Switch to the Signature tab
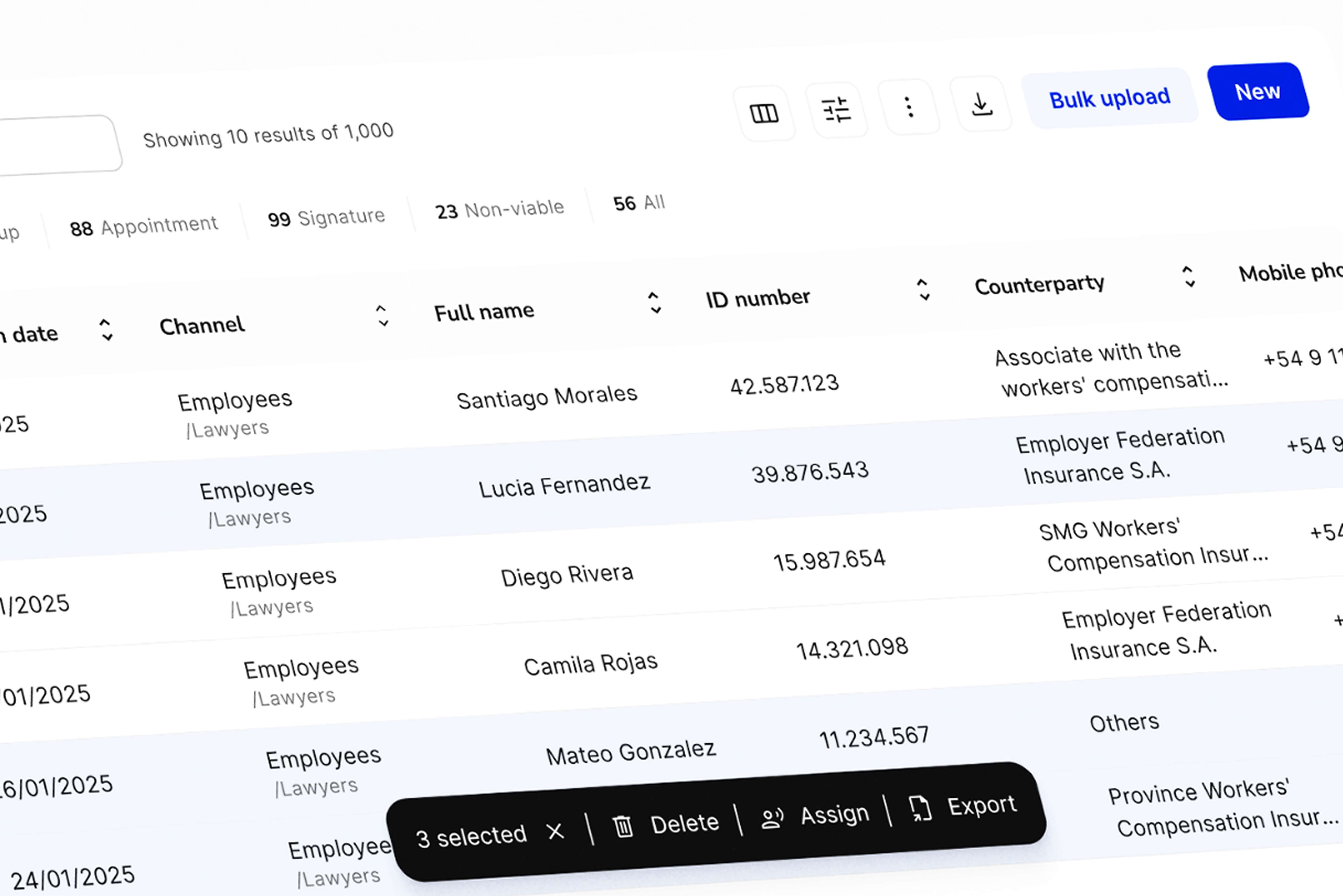 (x=326, y=218)
